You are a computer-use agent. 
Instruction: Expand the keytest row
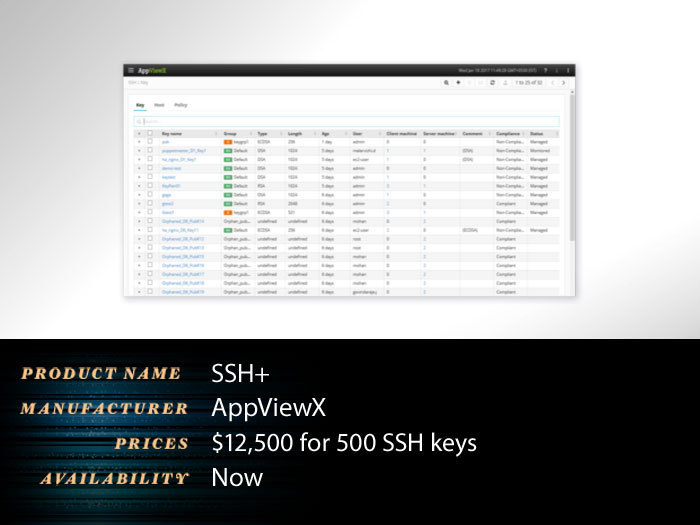(x=139, y=177)
